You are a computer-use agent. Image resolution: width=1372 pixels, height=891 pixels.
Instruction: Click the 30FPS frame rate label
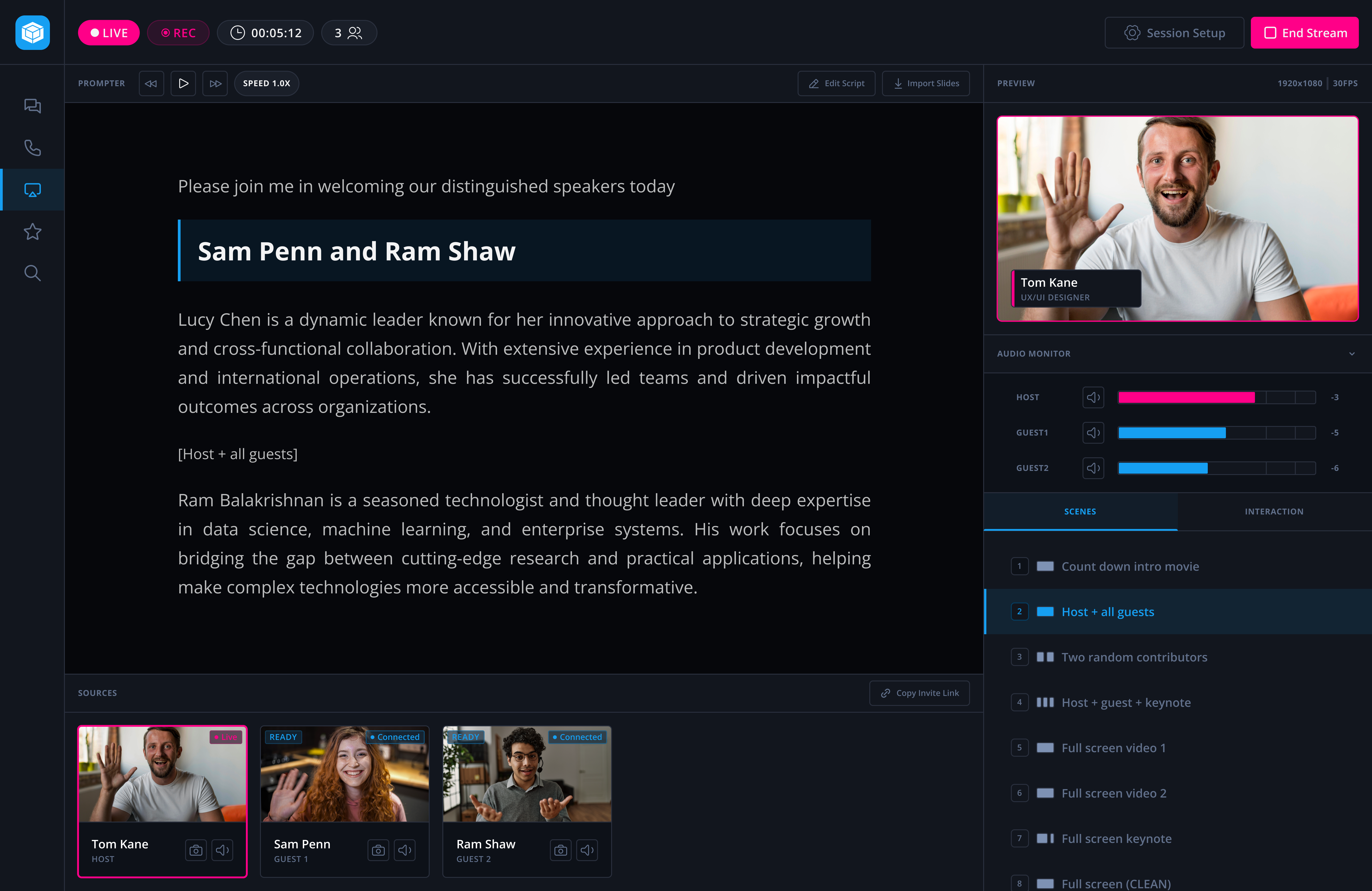pyautogui.click(x=1345, y=83)
